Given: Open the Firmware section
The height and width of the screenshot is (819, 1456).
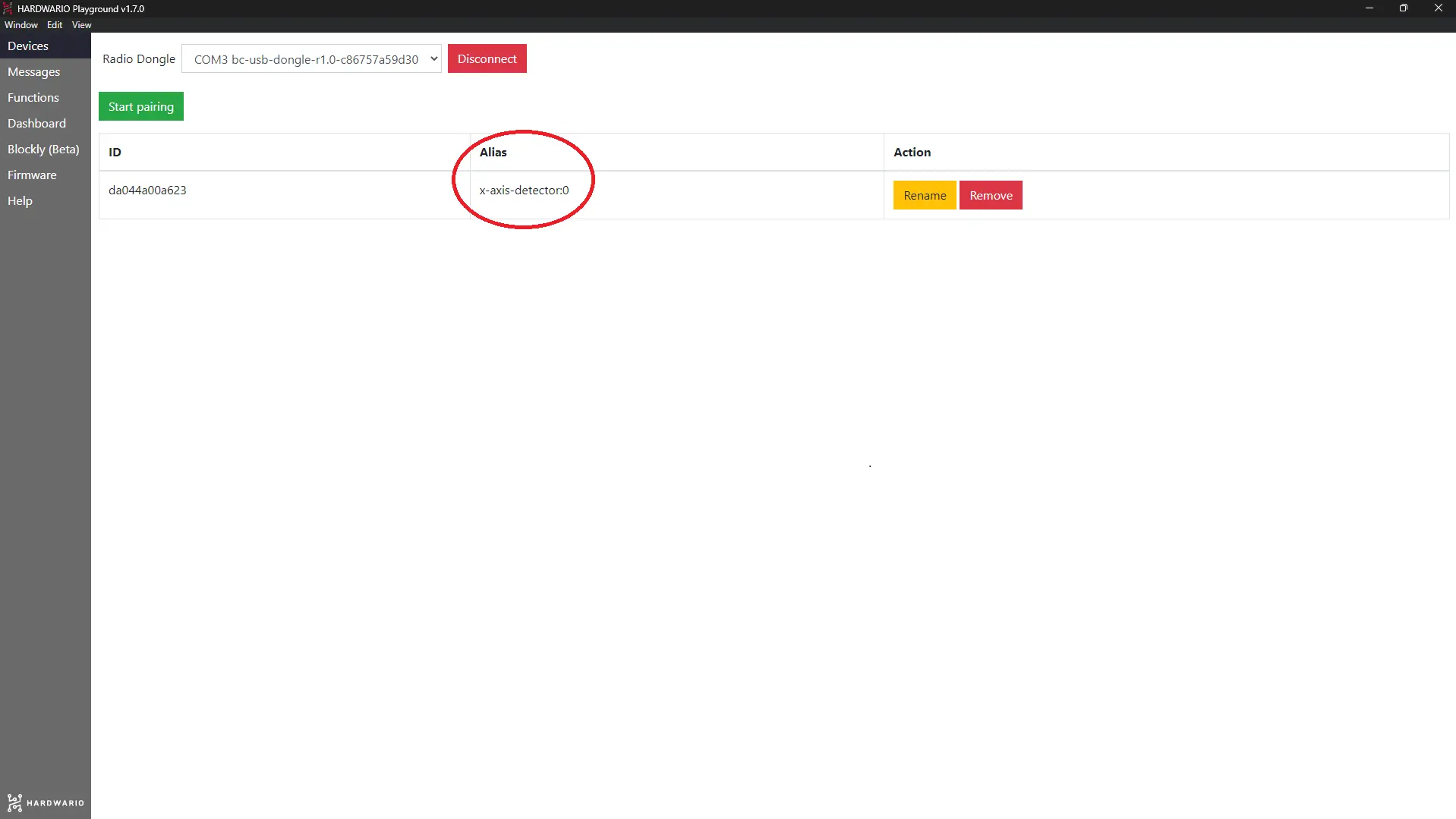Looking at the screenshot, I should coord(46,175).
